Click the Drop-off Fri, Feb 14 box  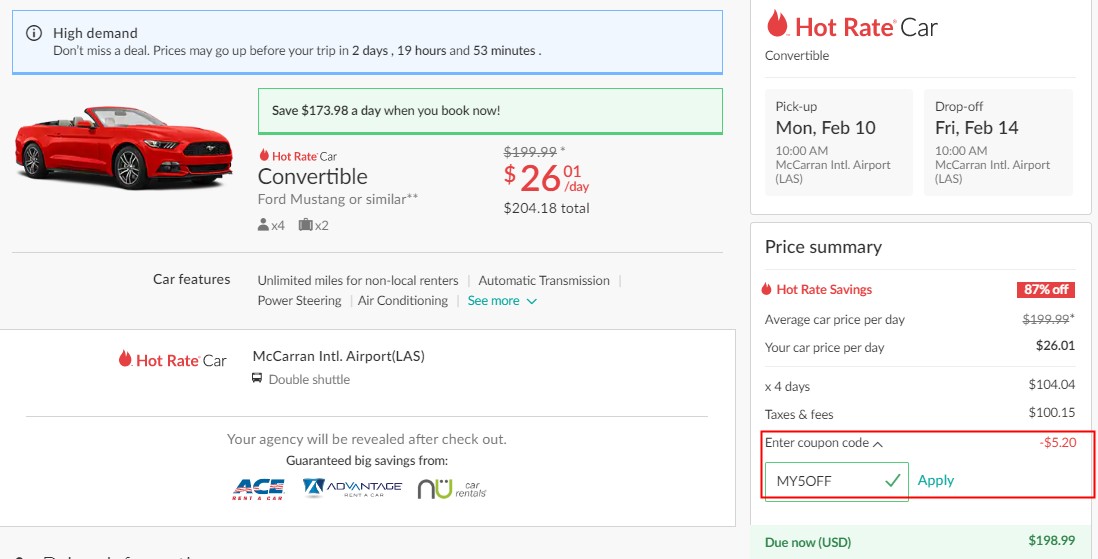coord(999,142)
